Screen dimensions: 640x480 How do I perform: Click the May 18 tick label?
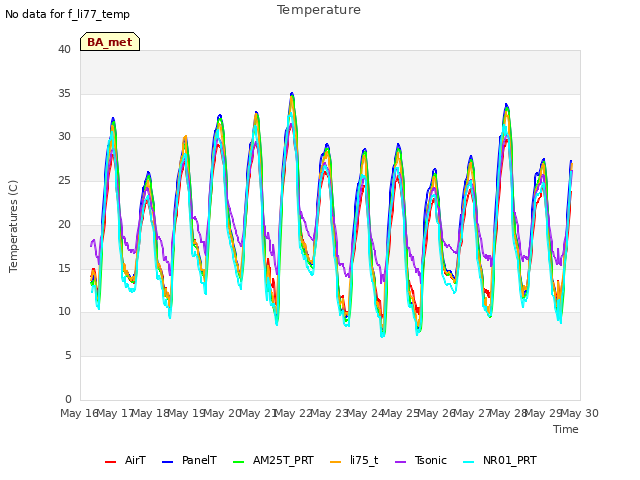pyautogui.click(x=151, y=413)
